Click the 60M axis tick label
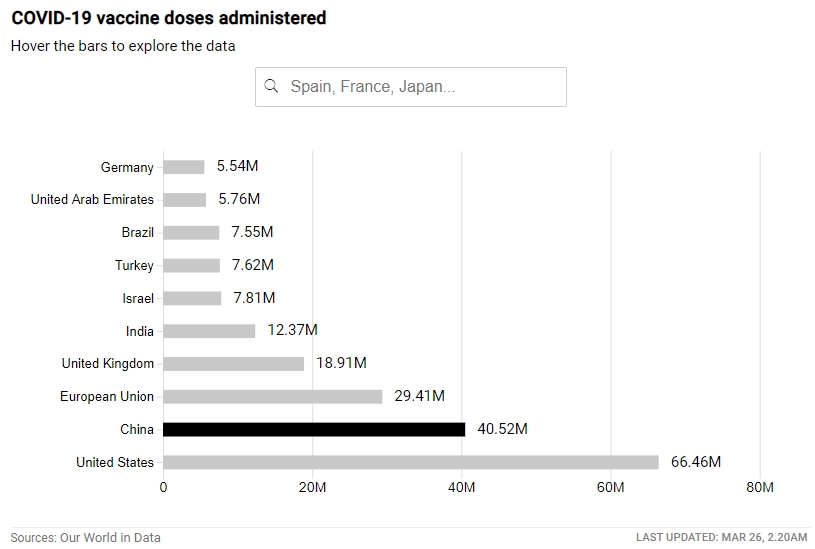The height and width of the screenshot is (549, 815). (x=611, y=487)
